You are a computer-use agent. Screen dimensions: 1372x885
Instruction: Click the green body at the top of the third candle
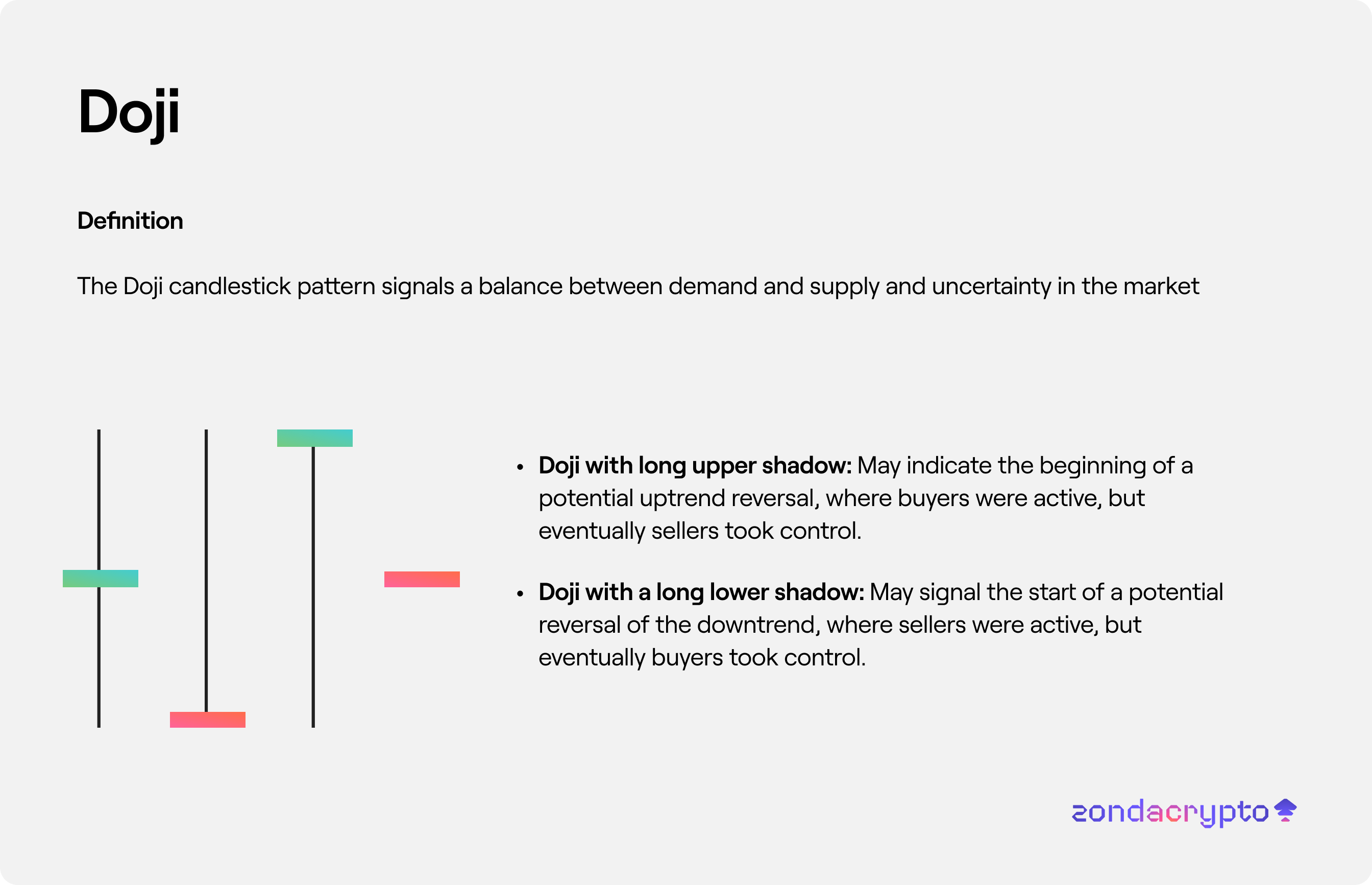(x=315, y=438)
